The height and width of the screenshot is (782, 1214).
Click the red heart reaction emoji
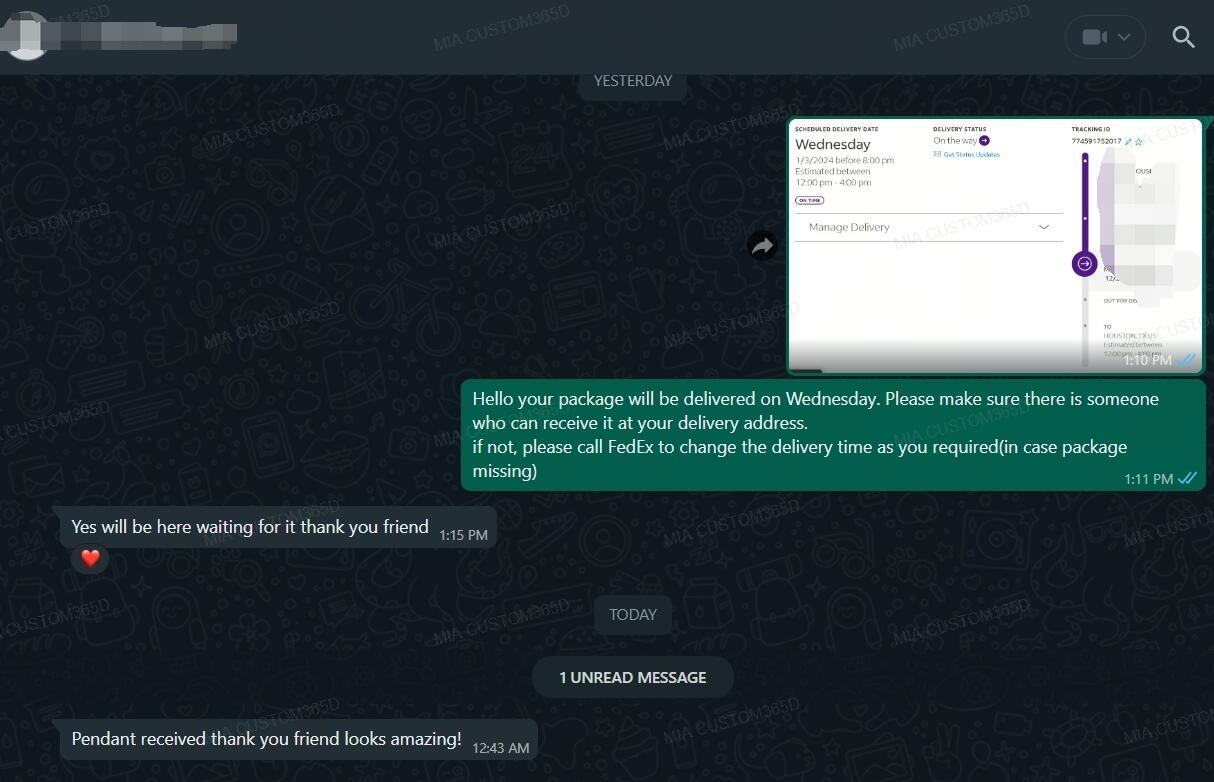pyautogui.click(x=90, y=558)
